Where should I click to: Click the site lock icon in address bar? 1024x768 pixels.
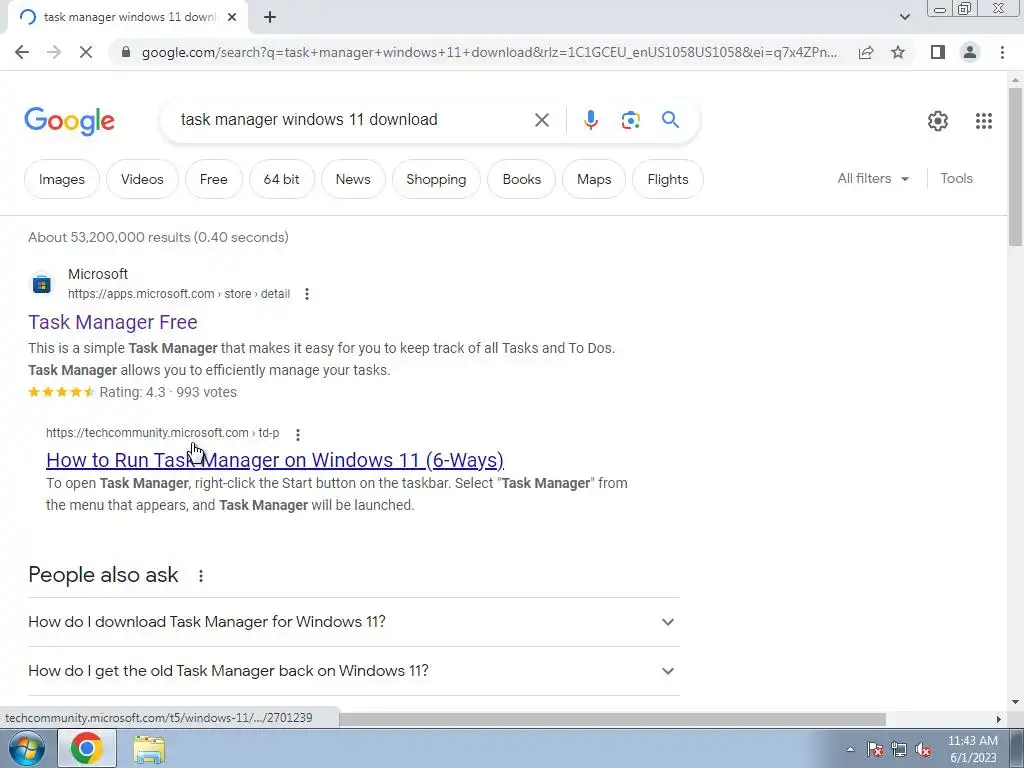tap(127, 52)
